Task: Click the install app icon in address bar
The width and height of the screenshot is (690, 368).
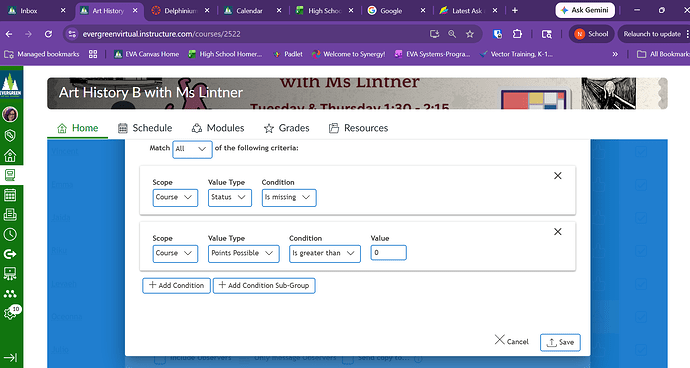Action: 434,34
